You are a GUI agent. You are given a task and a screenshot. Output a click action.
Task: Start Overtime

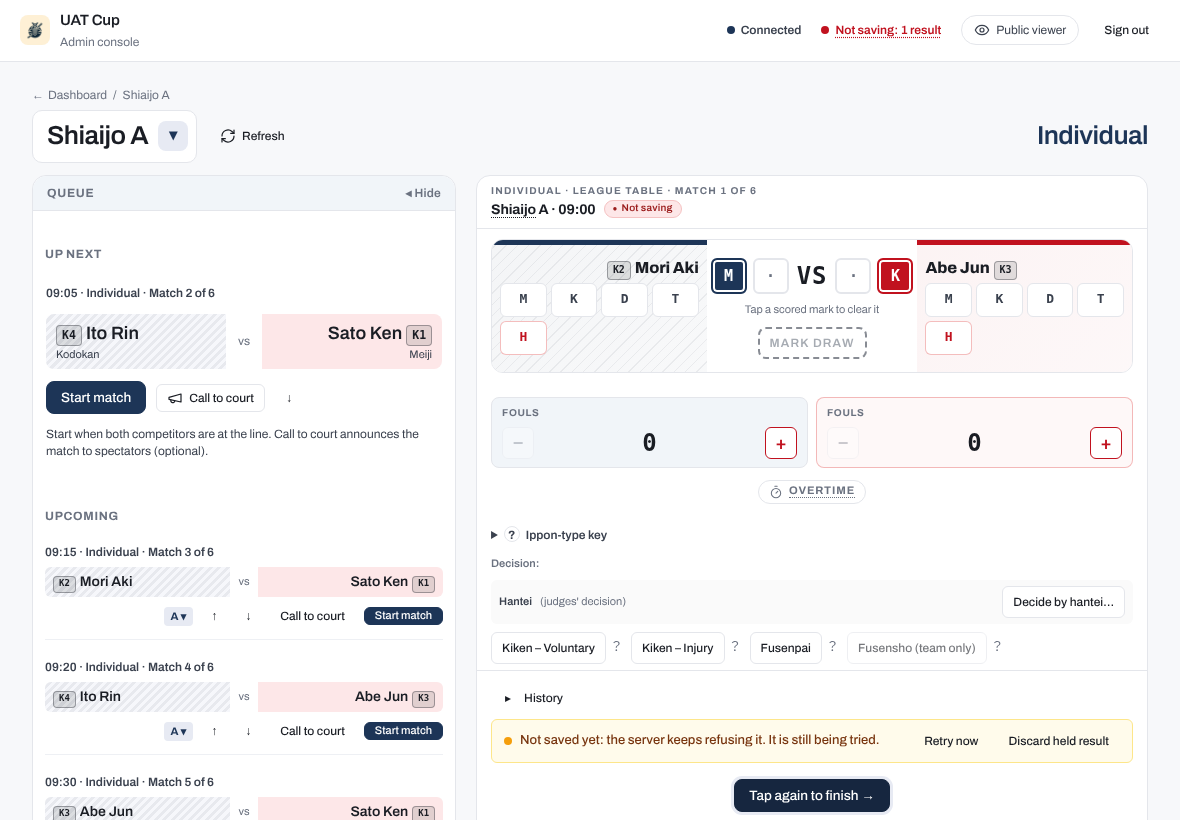812,491
